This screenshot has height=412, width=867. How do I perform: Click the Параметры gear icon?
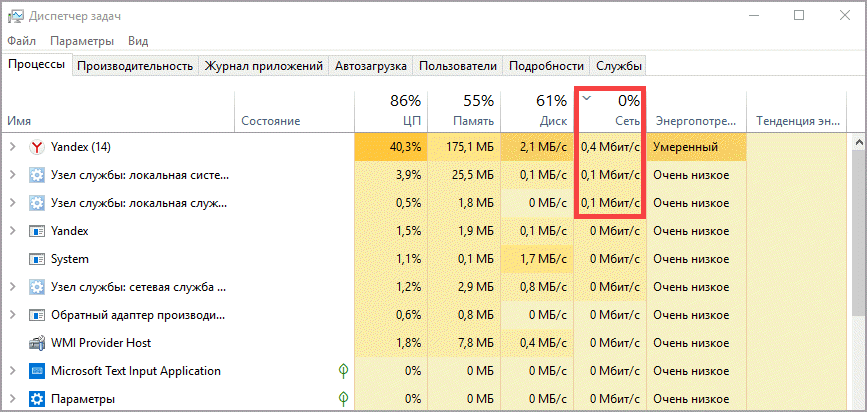point(37,399)
